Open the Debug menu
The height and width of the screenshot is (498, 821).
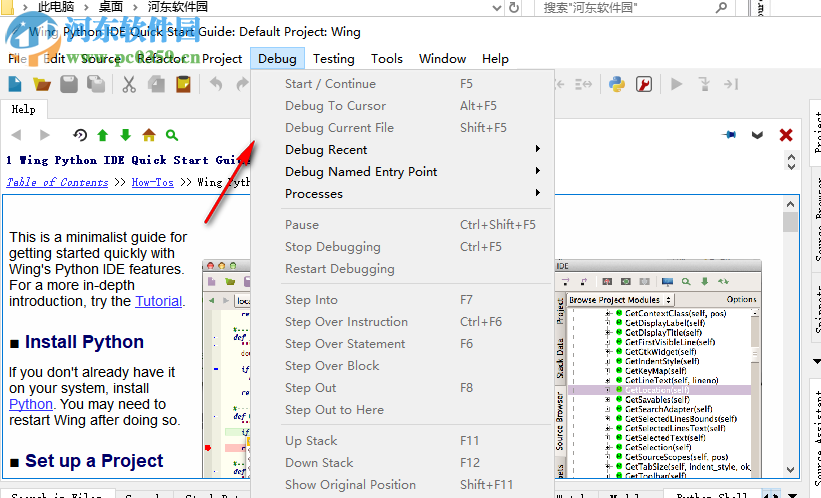tap(278, 59)
